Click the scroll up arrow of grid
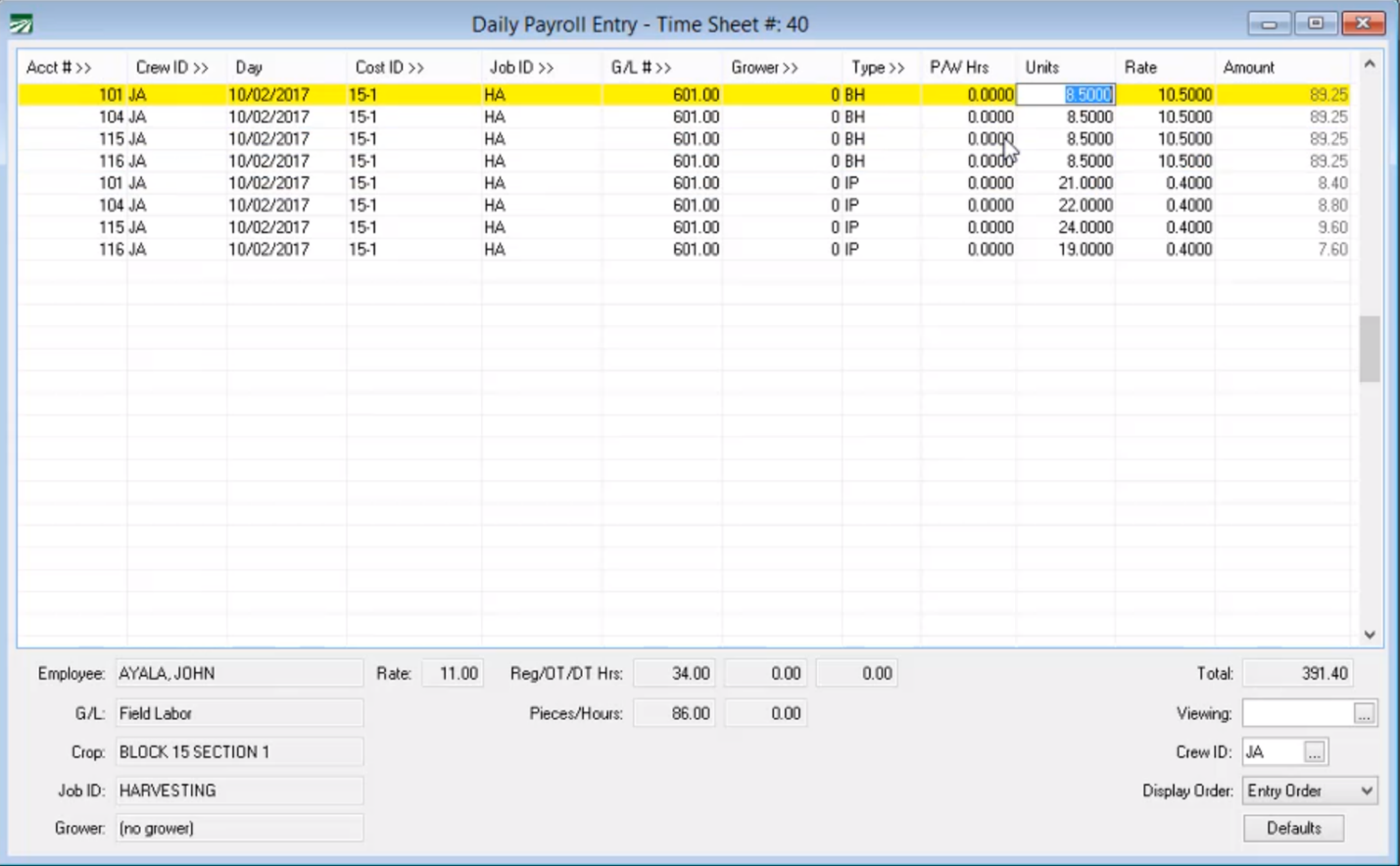 (x=1370, y=65)
